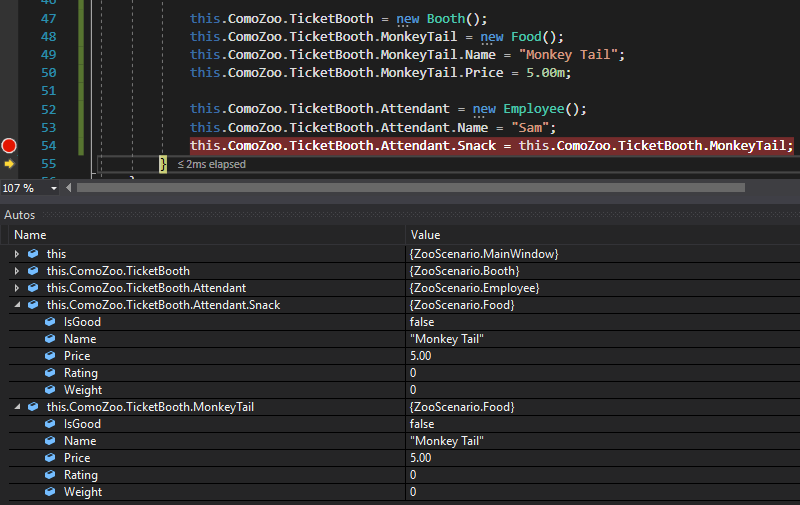Click the red breakpoint on line 54
The image size is (800, 505).
(10, 146)
